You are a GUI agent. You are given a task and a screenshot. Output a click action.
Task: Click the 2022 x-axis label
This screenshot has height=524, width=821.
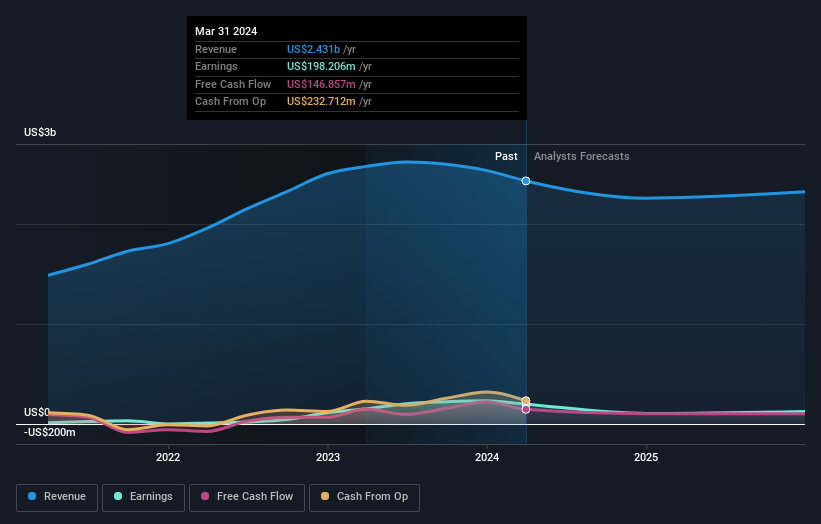point(168,457)
